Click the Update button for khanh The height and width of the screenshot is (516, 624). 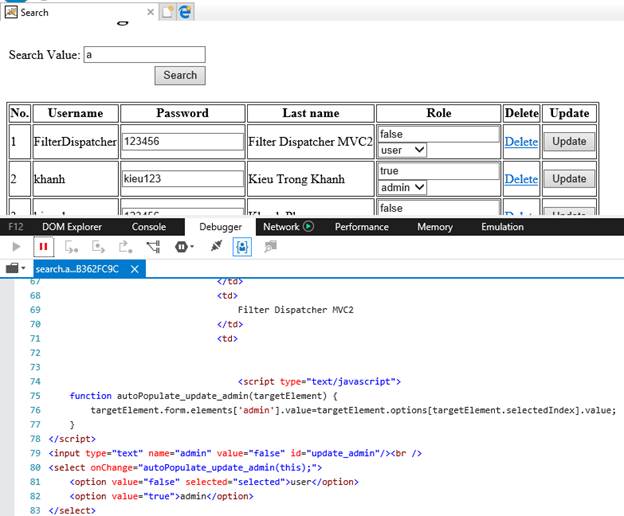(x=569, y=179)
